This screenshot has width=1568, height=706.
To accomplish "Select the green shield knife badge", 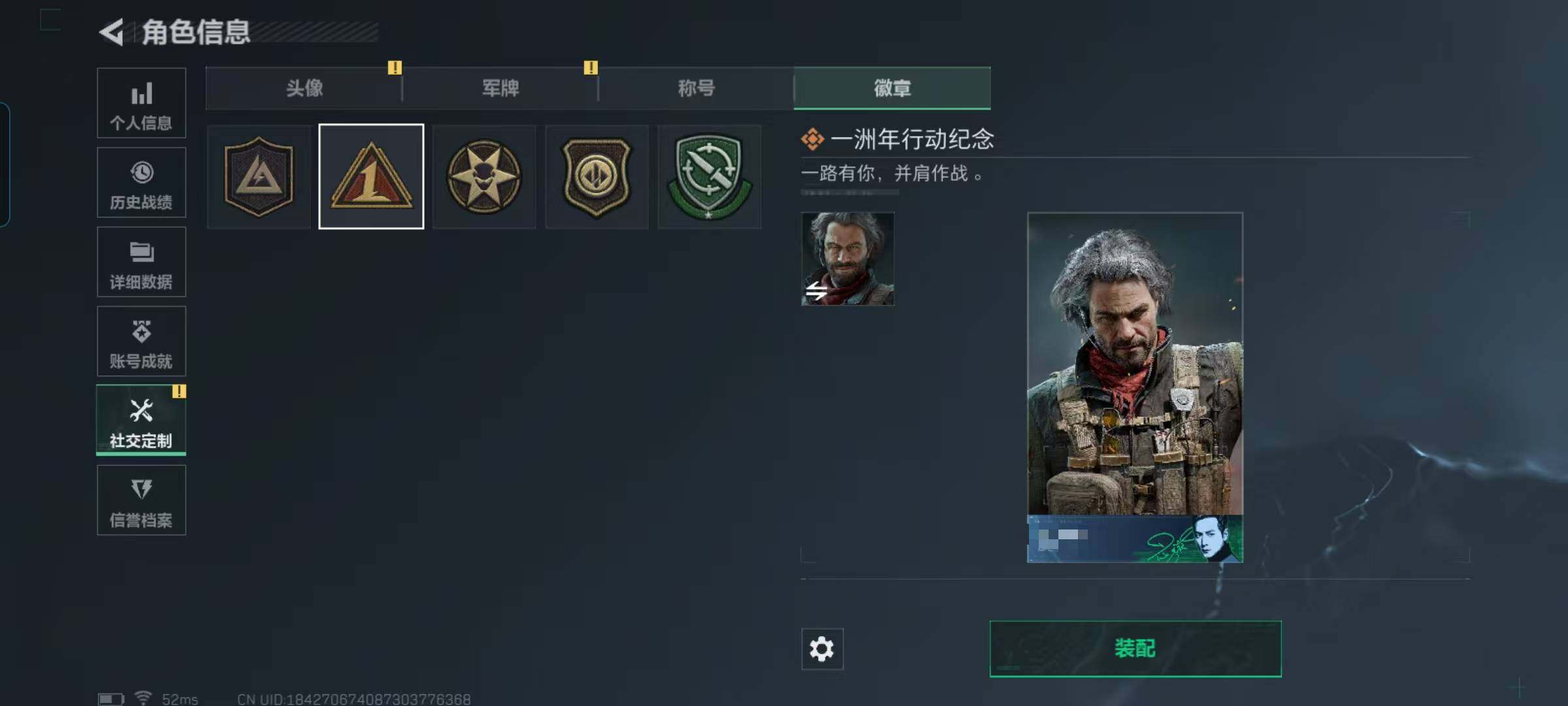I will [710, 176].
